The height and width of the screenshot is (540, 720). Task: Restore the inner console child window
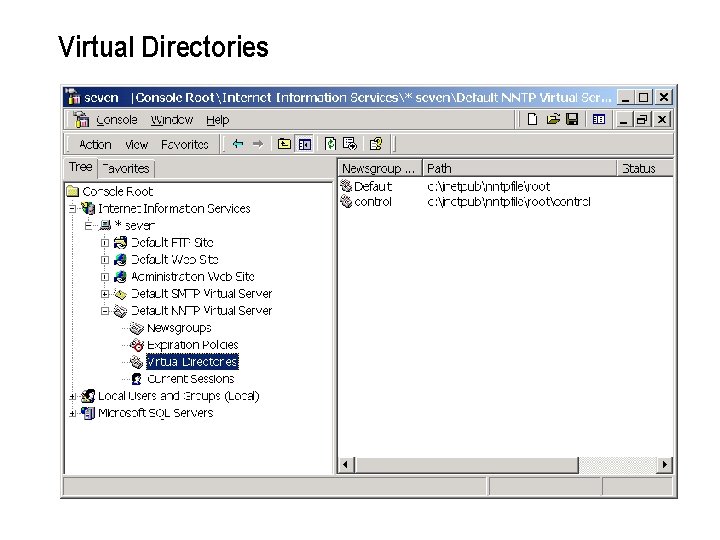(x=642, y=120)
